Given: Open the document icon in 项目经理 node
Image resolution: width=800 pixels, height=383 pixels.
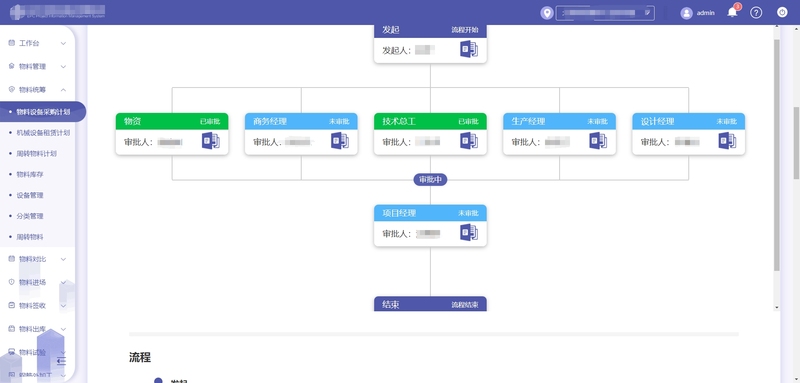Looking at the screenshot, I should [x=469, y=233].
